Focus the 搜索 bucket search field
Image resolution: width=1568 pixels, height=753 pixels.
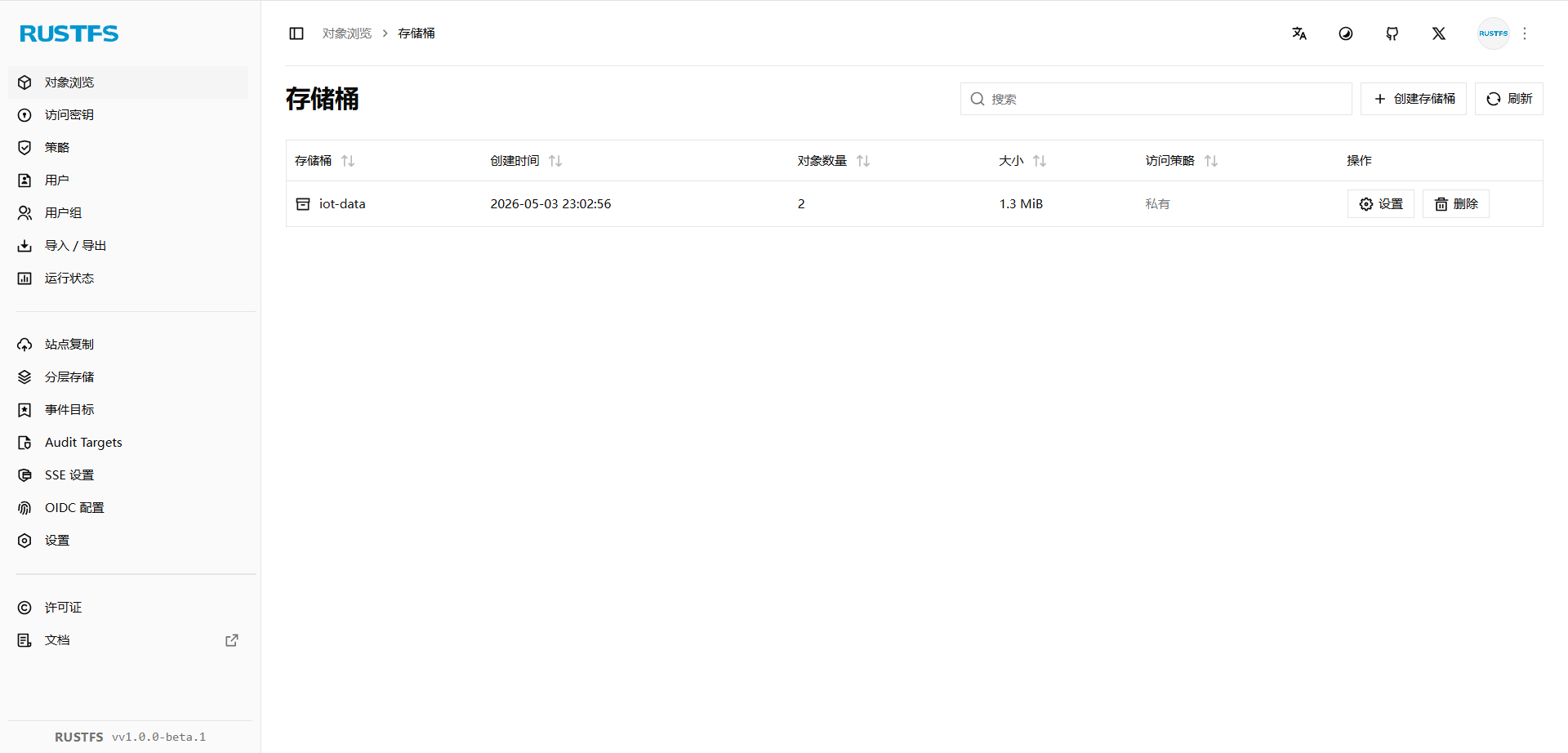pyautogui.click(x=1156, y=99)
